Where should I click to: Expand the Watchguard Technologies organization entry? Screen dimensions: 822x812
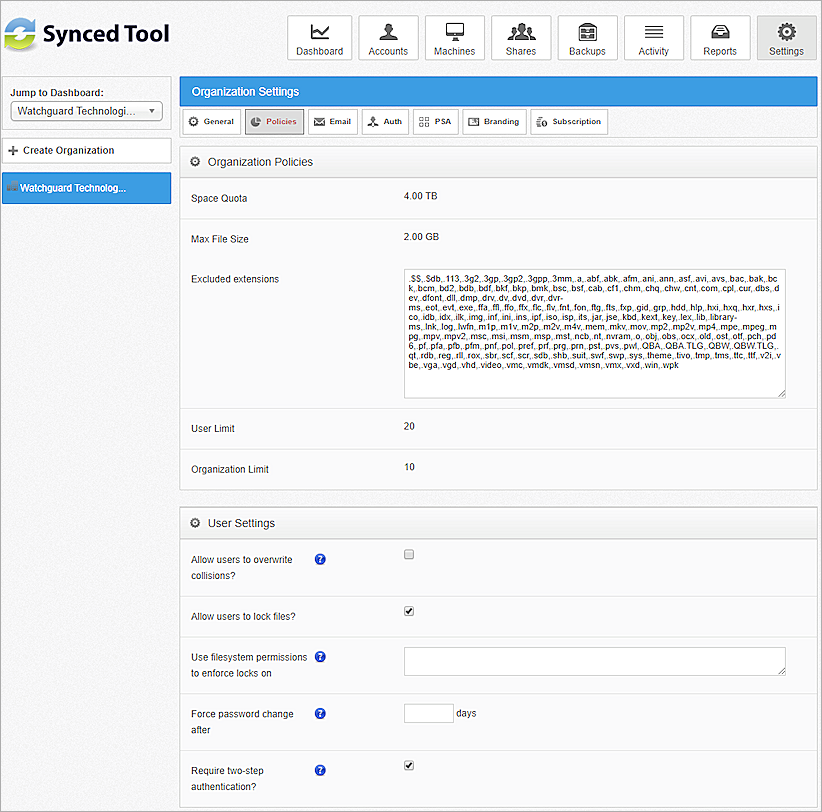tap(86, 188)
